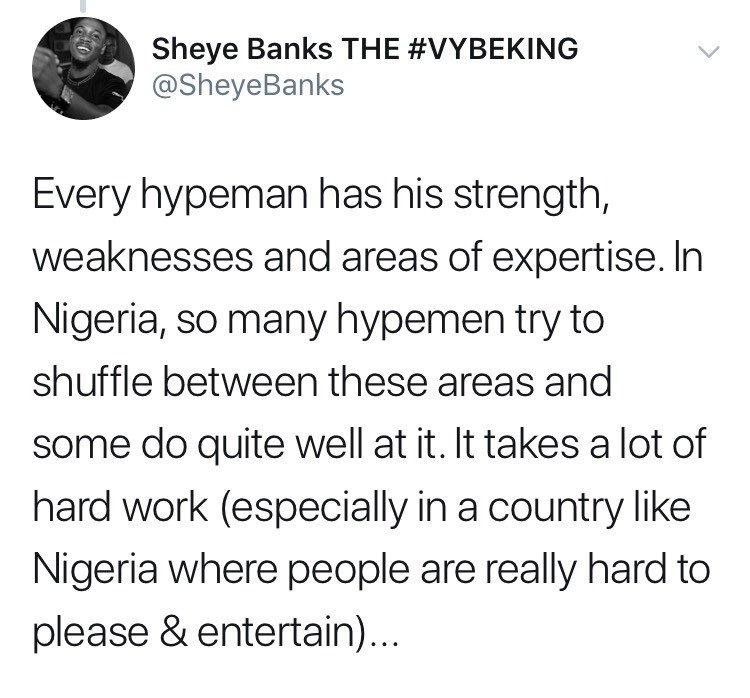The image size is (750, 698).
Task: Click Sheye Banks' profile avatar photo
Action: tap(83, 68)
